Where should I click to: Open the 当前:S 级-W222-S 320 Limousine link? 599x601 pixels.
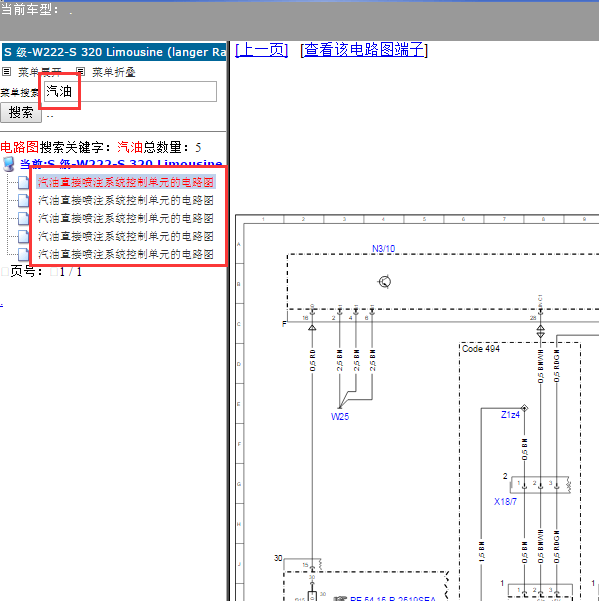[121, 164]
